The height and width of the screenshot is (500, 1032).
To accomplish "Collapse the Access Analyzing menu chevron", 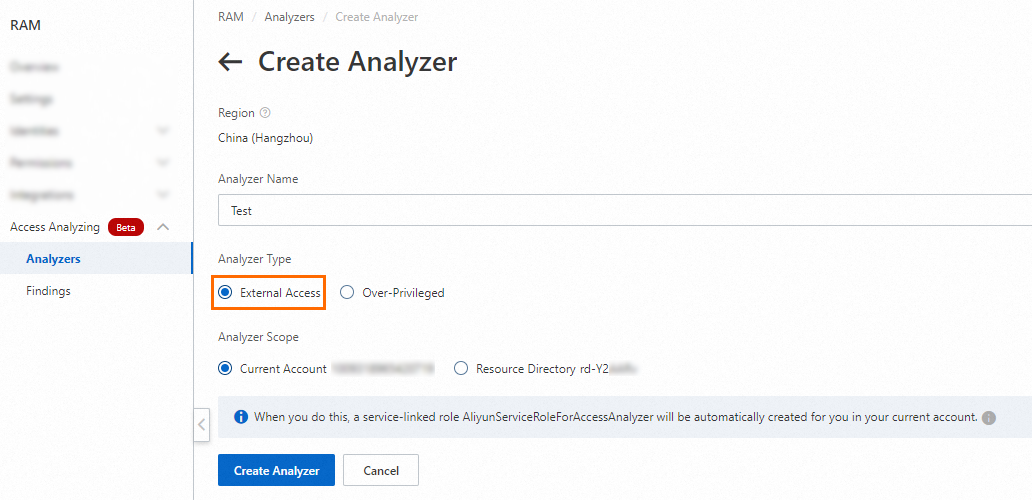I will coord(164,227).
